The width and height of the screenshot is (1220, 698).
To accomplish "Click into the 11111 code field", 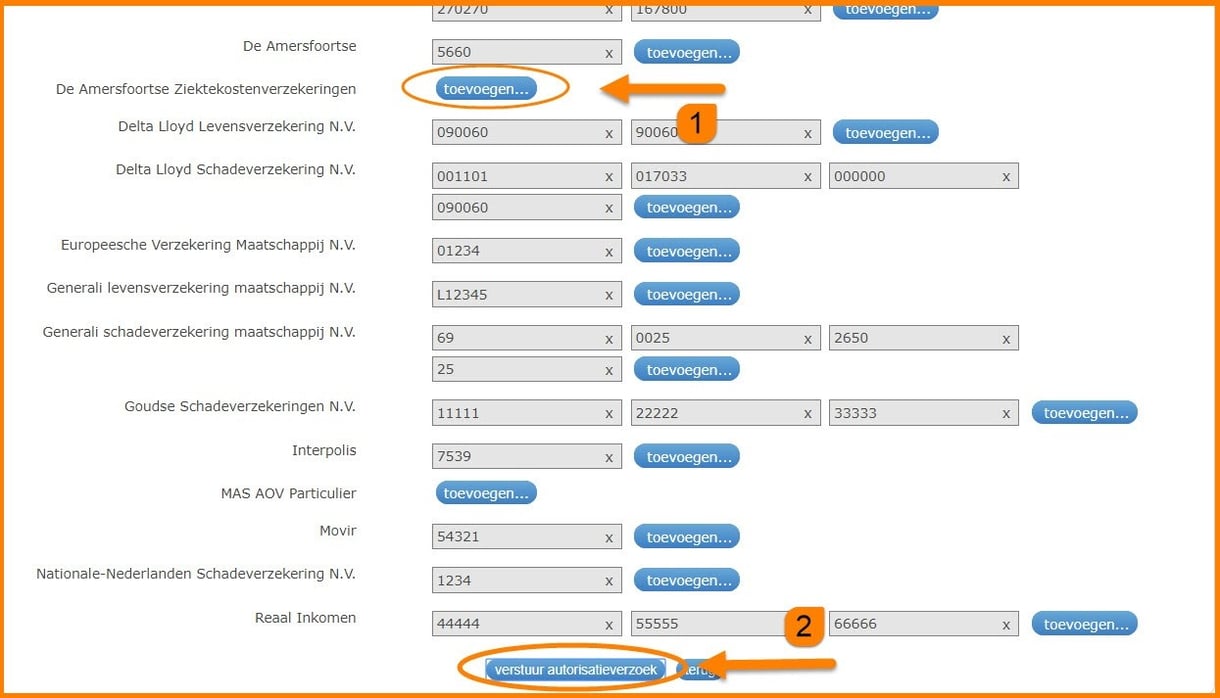I will click(526, 413).
